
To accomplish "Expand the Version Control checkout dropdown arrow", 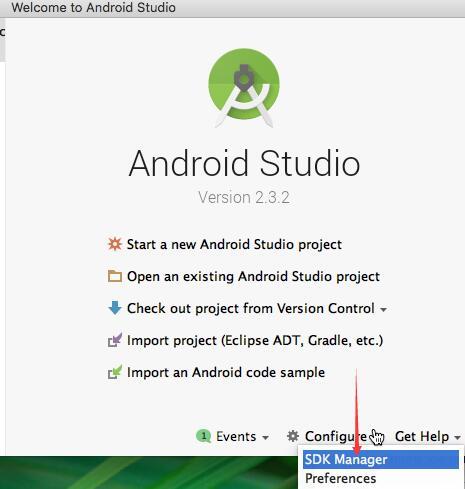I will coord(383,310).
